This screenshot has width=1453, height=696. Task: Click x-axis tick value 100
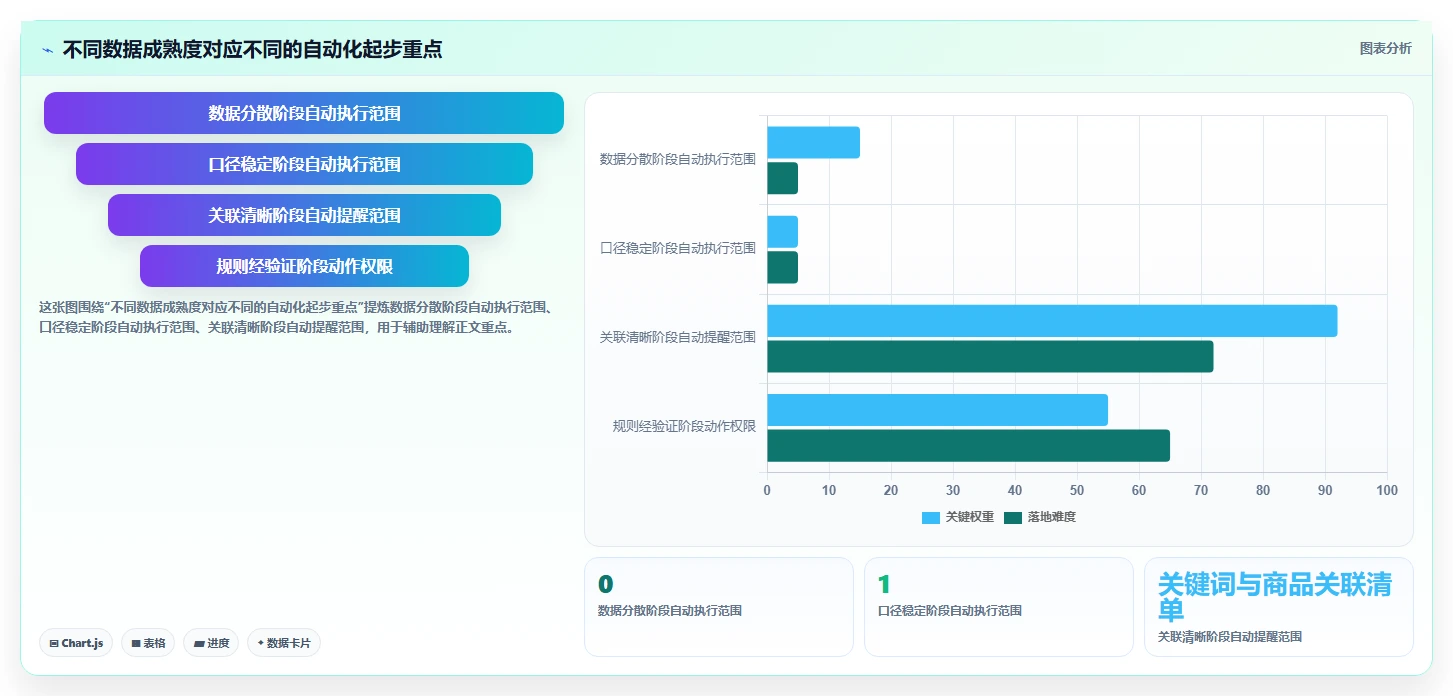pyautogui.click(x=1386, y=490)
